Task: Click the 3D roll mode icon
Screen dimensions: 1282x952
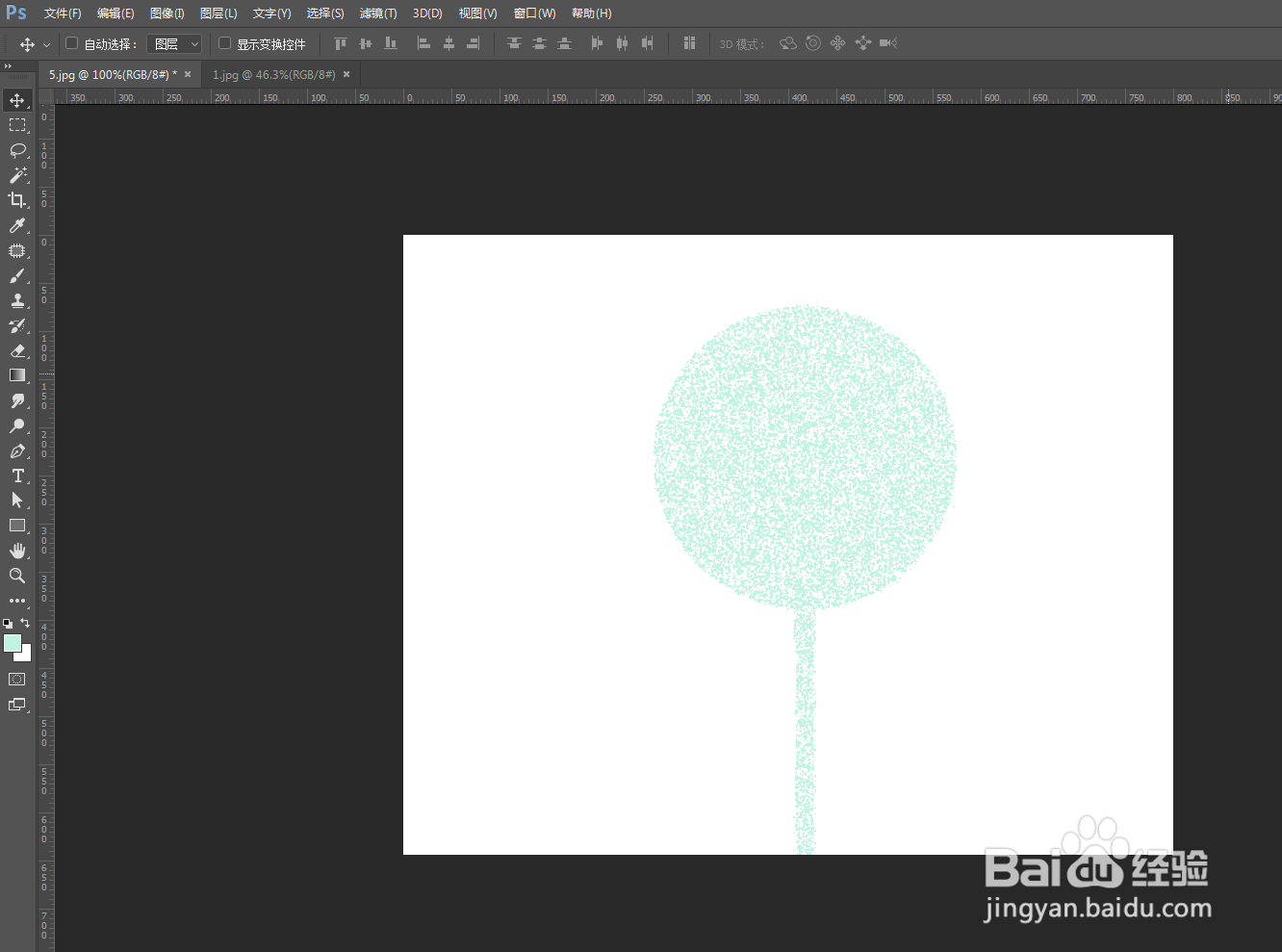Action: 813,43
